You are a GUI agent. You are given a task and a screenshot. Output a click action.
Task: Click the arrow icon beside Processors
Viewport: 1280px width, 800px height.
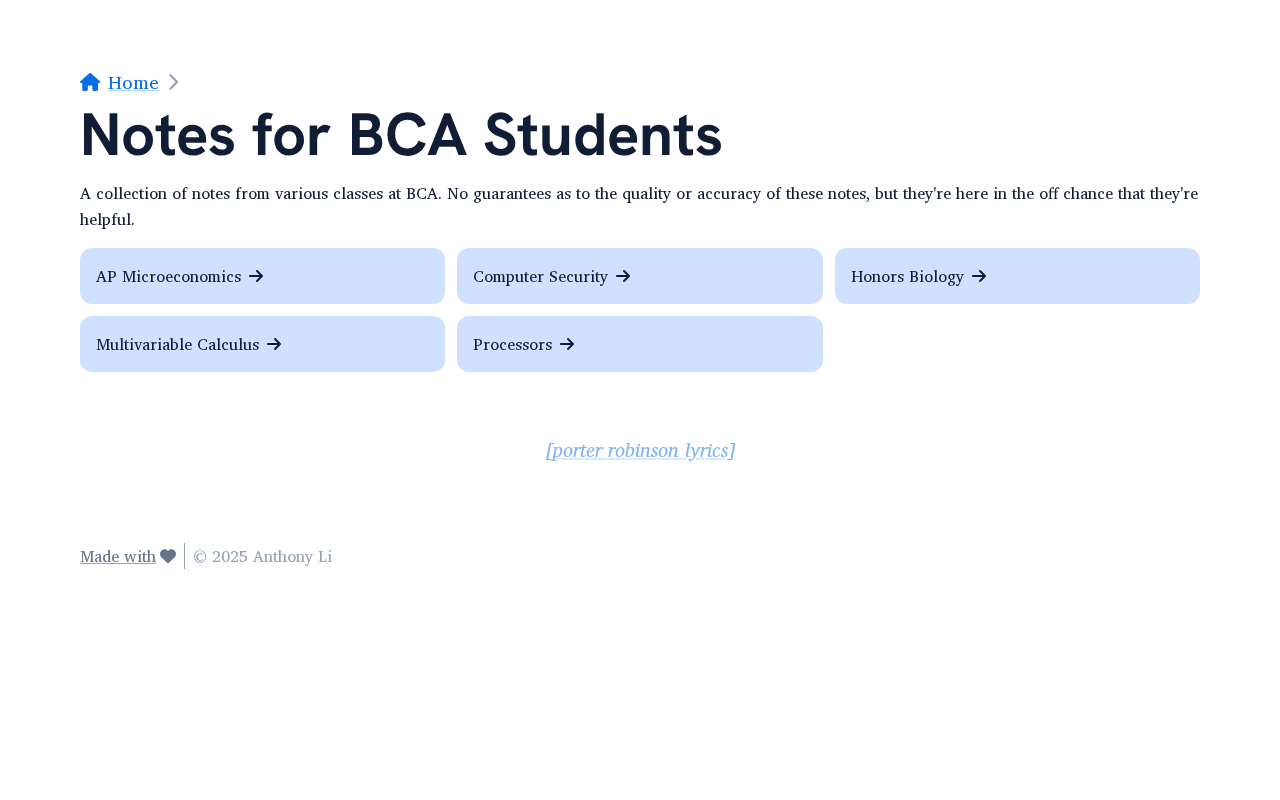coord(567,344)
